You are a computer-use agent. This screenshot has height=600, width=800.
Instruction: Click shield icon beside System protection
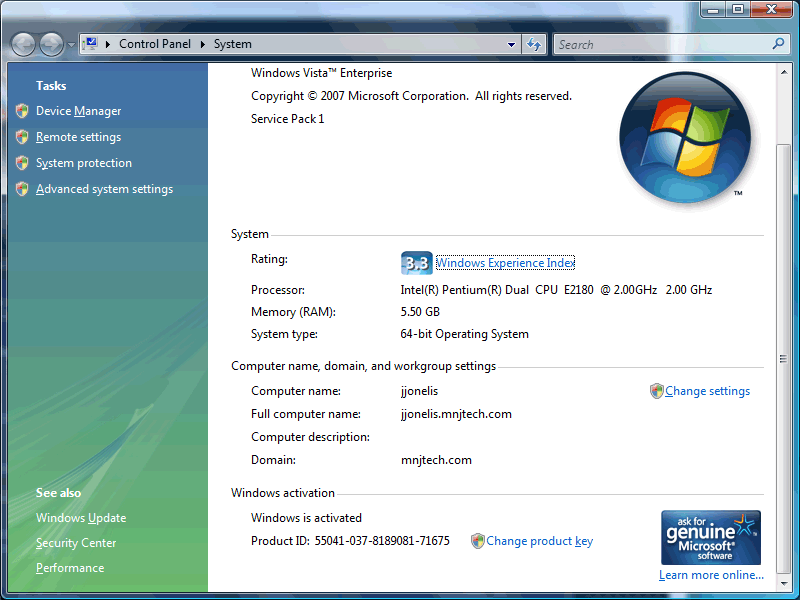22,163
